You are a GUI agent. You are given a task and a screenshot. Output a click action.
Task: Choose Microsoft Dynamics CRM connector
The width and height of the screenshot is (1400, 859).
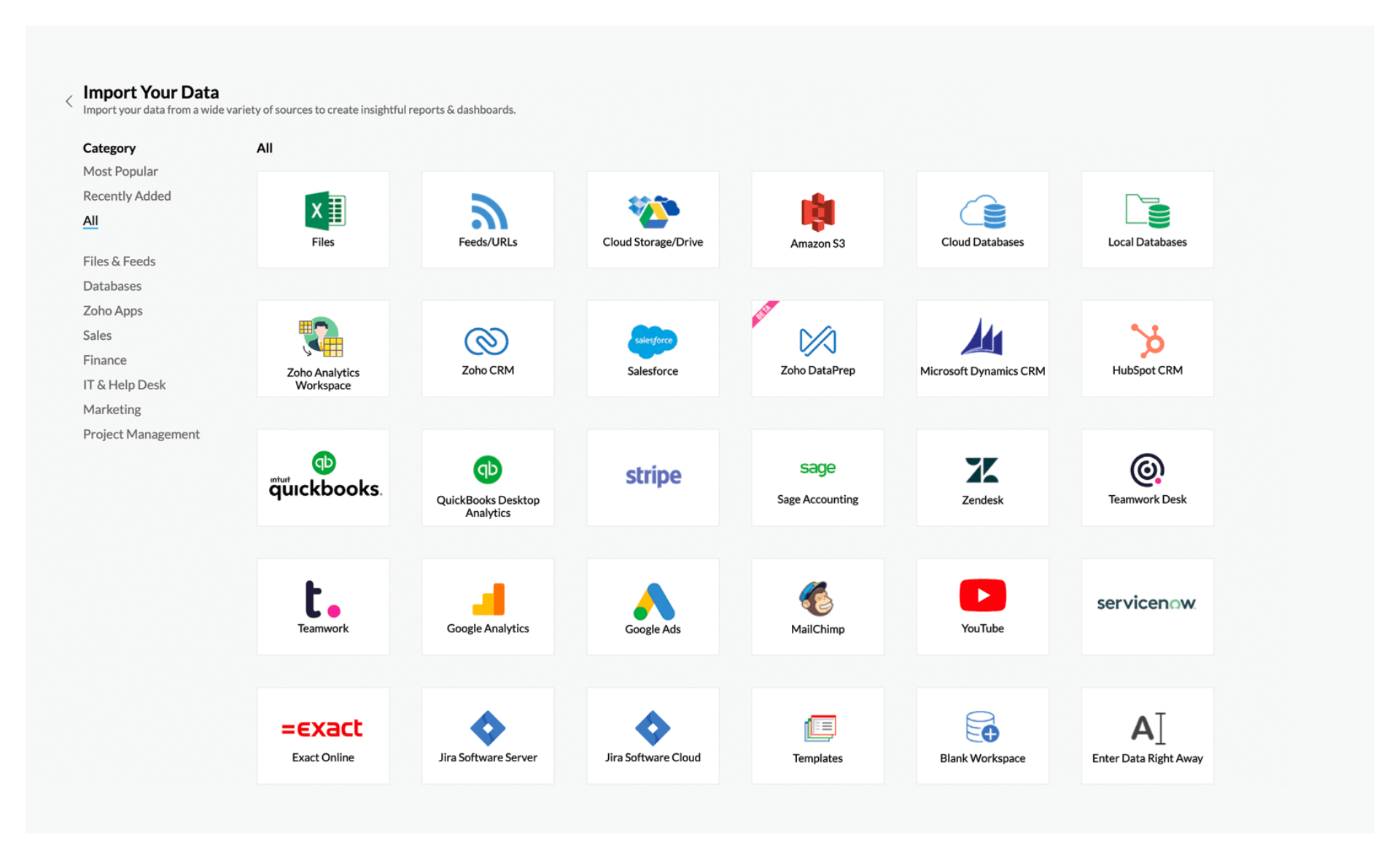point(982,349)
